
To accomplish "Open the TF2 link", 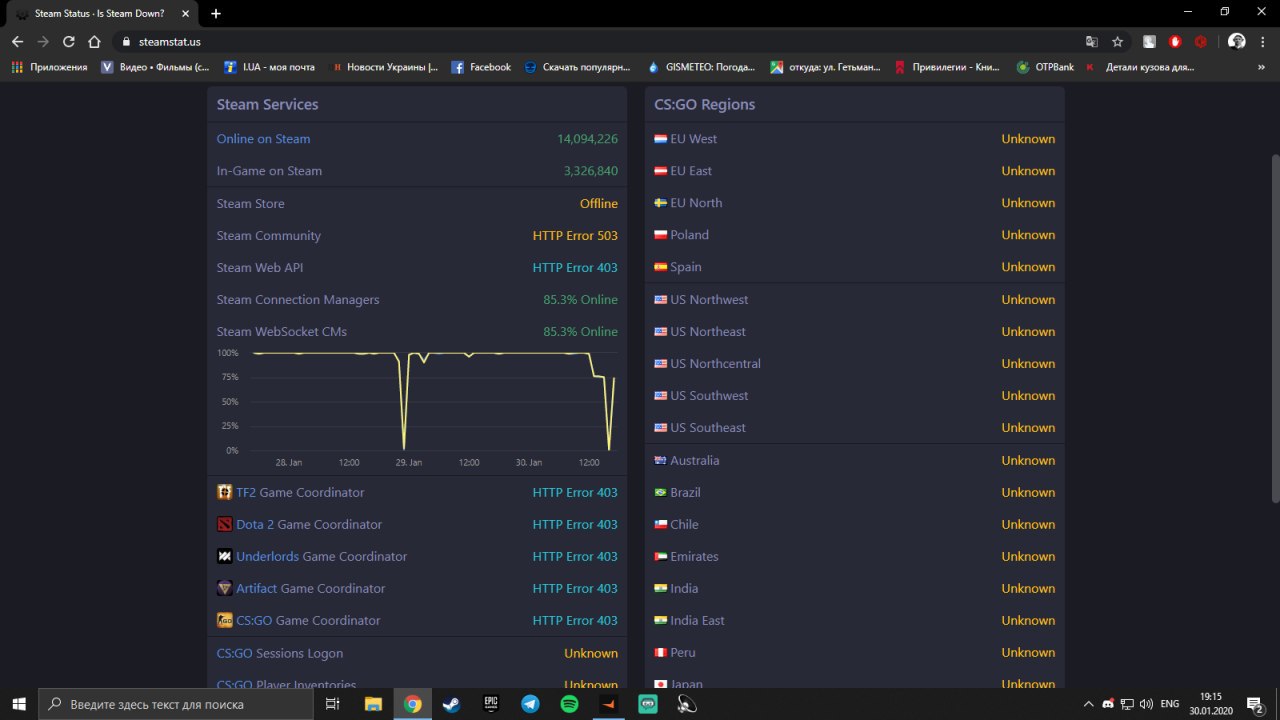I will pyautogui.click(x=246, y=492).
